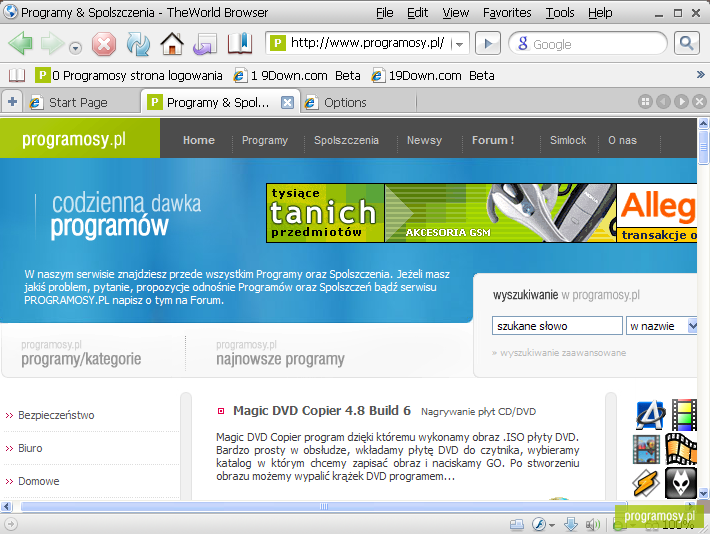This screenshot has width=710, height=534.
Task: Open the Tools menu
Action: coord(560,13)
